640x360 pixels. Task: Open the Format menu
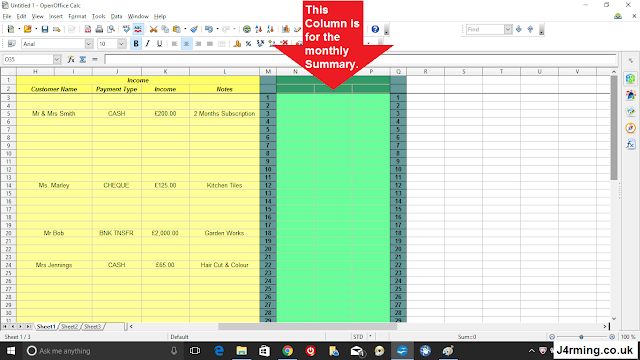point(77,16)
